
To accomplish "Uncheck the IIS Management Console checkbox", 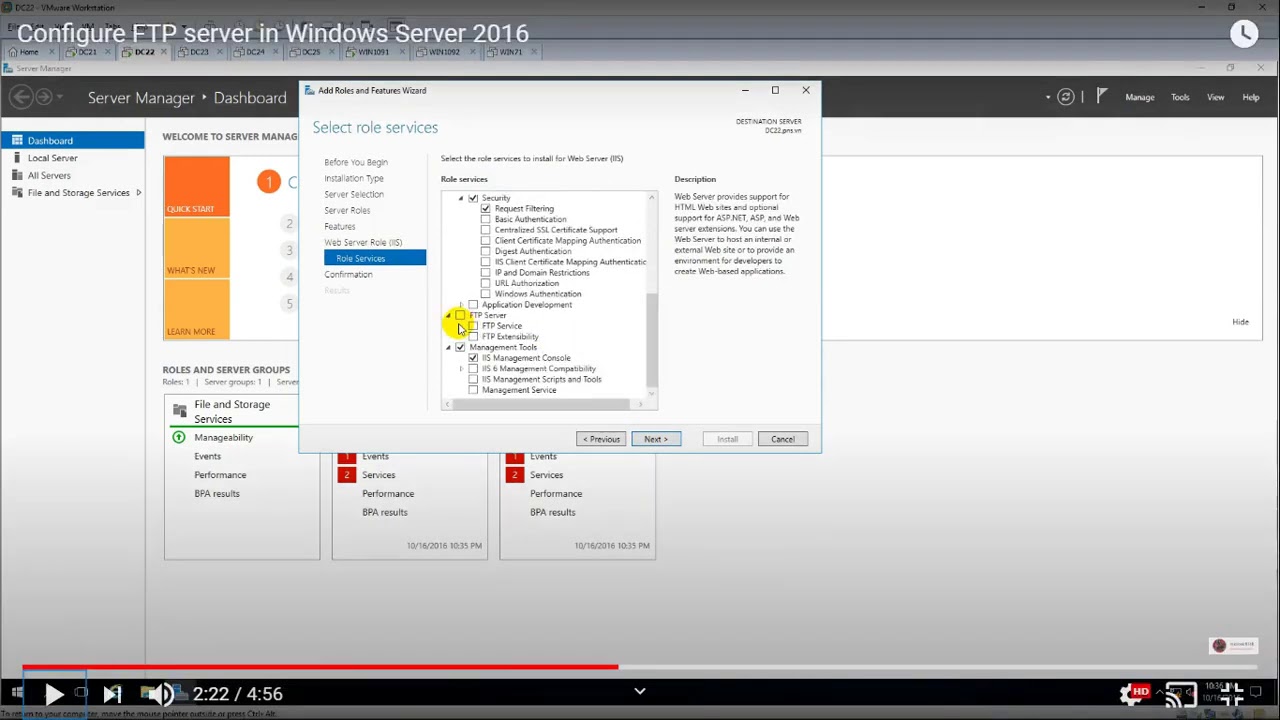I will pyautogui.click(x=473, y=358).
